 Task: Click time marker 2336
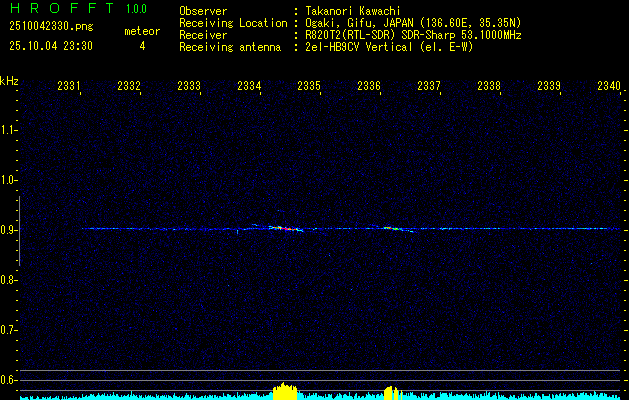point(369,86)
